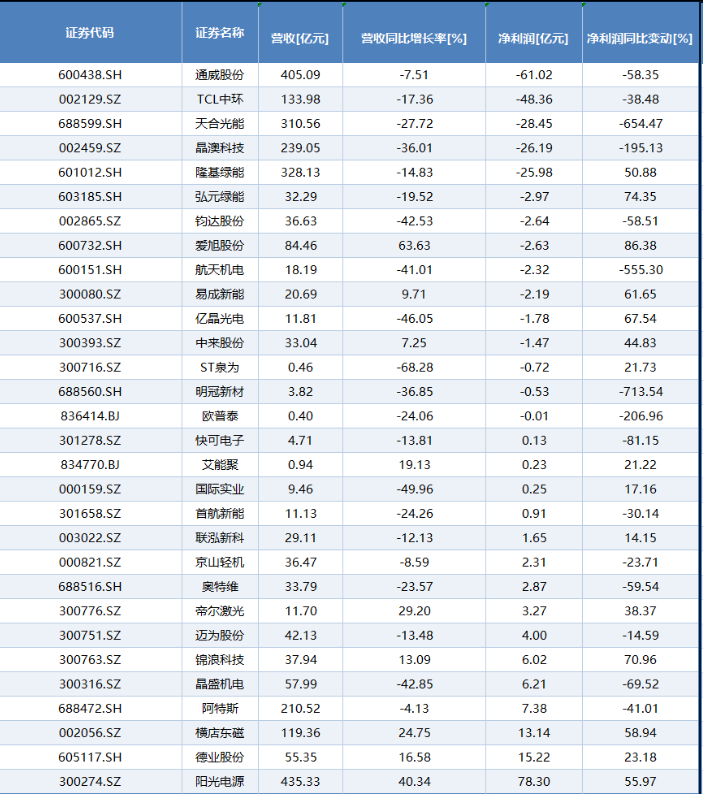Image resolution: width=703 pixels, height=794 pixels.
Task: Select 亿晶光电 revenue growth -46.05
Action: point(414,319)
